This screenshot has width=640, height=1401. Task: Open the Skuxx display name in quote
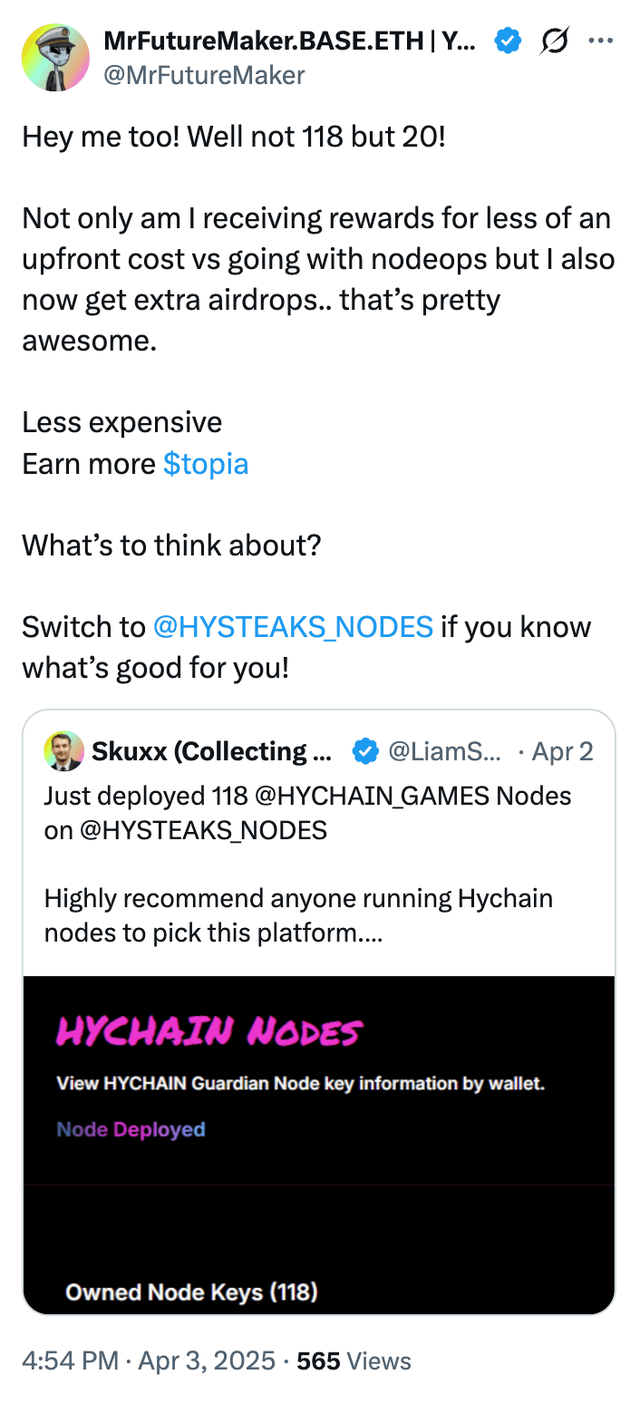click(212, 751)
